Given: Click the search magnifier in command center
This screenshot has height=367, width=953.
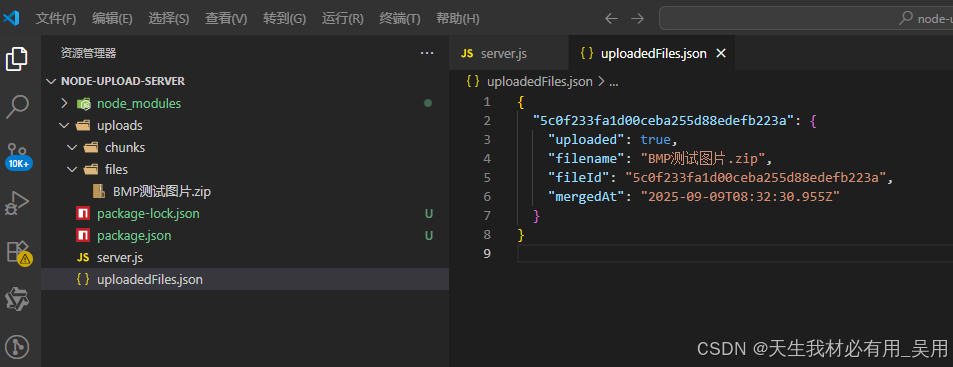Looking at the screenshot, I should tap(906, 18).
